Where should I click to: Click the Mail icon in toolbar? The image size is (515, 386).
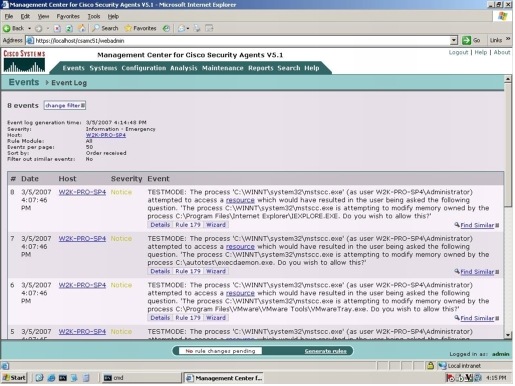(181, 28)
